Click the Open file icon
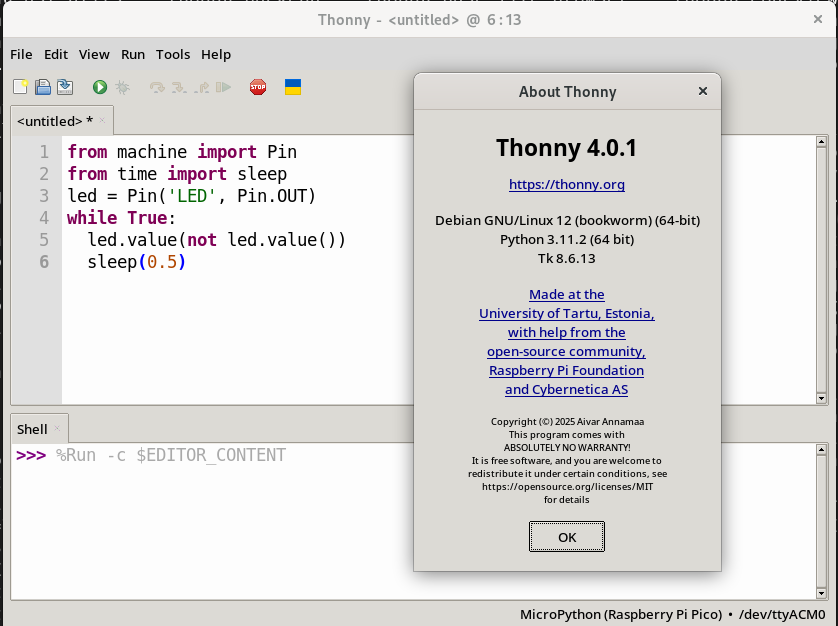Image resolution: width=838 pixels, height=626 pixels. [43, 88]
